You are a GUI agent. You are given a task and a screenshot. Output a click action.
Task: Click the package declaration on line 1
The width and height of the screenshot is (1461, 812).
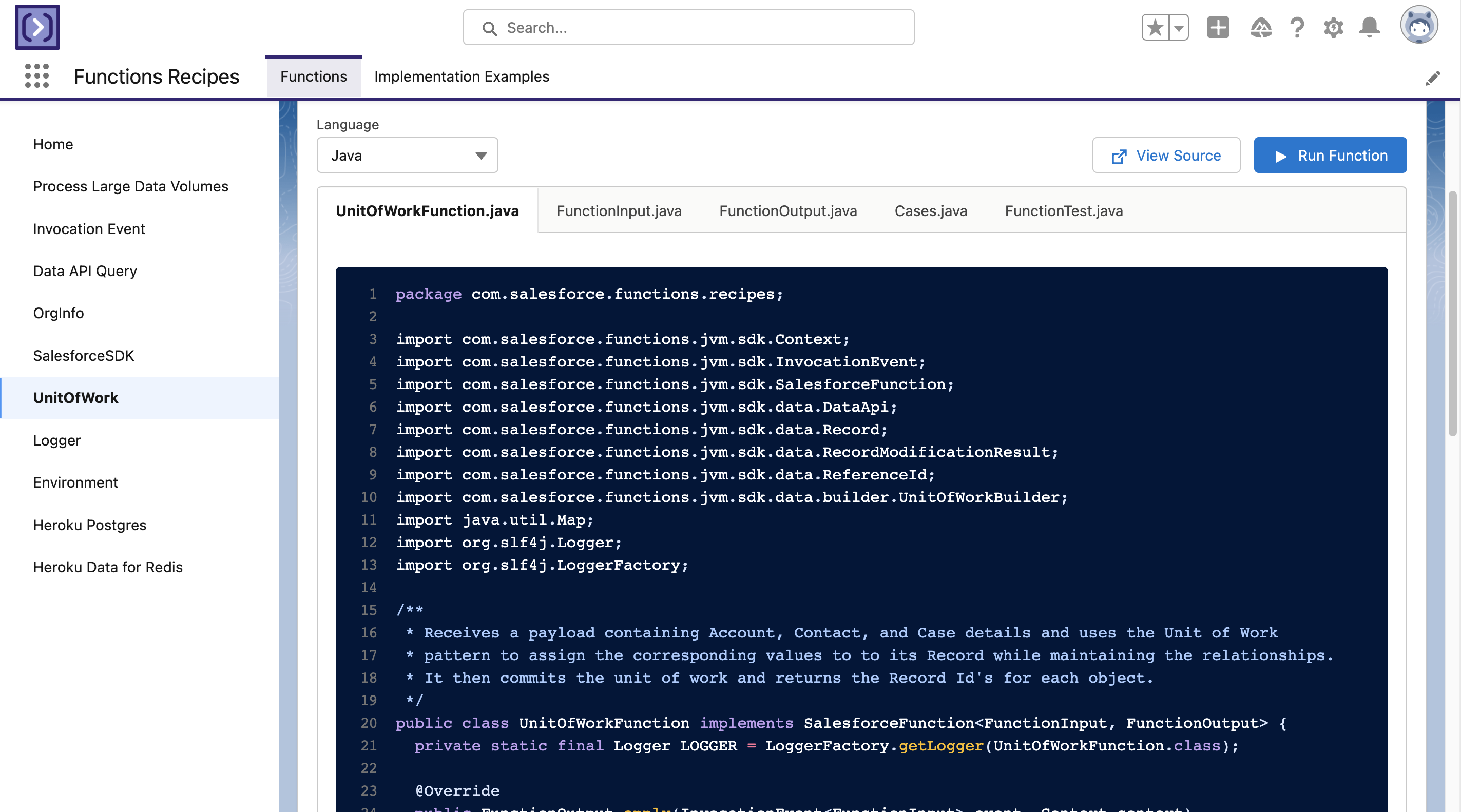coord(589,294)
